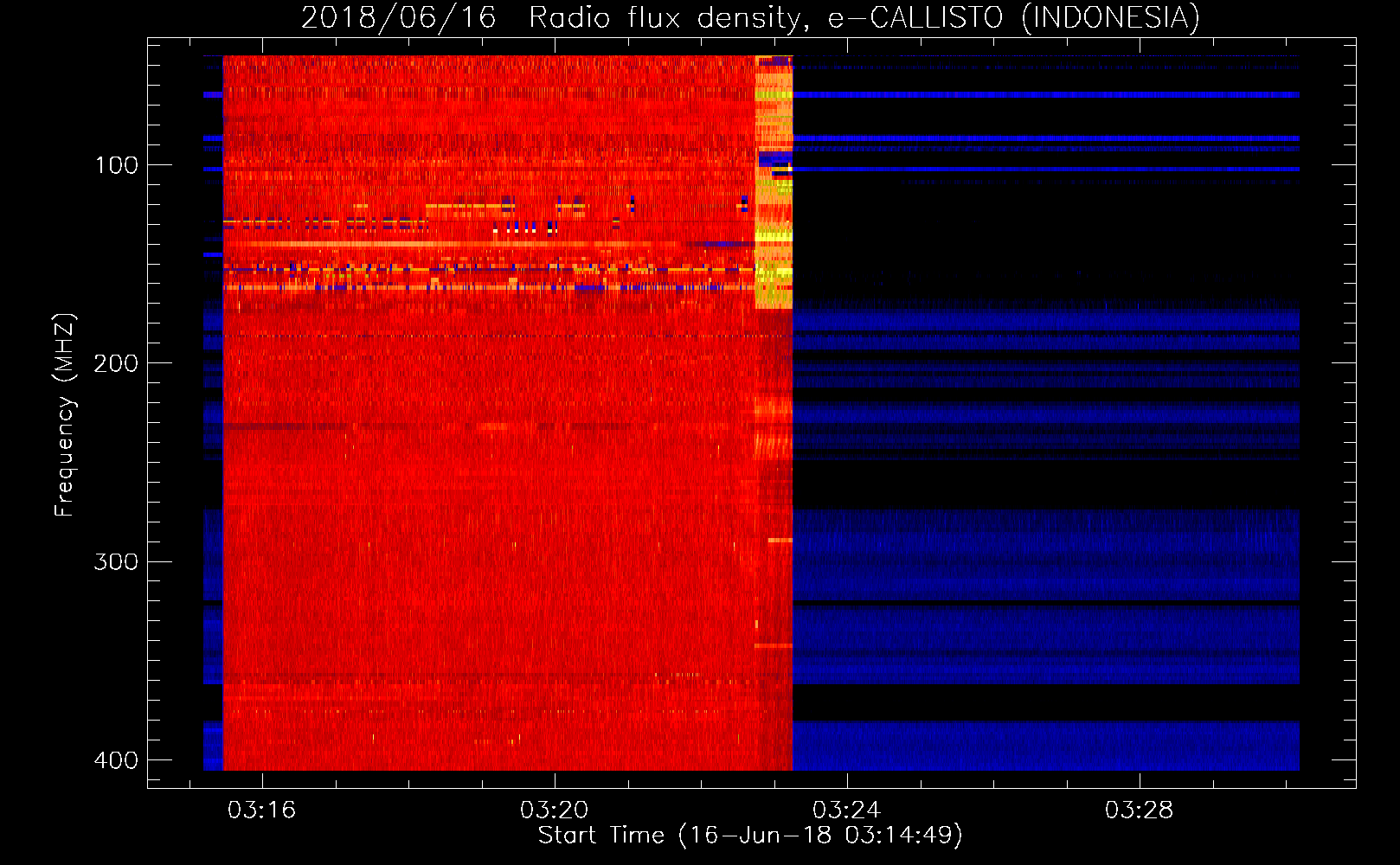Image resolution: width=1400 pixels, height=865 pixels.
Task: Click the '03:20' time tick label
Action: [x=554, y=811]
